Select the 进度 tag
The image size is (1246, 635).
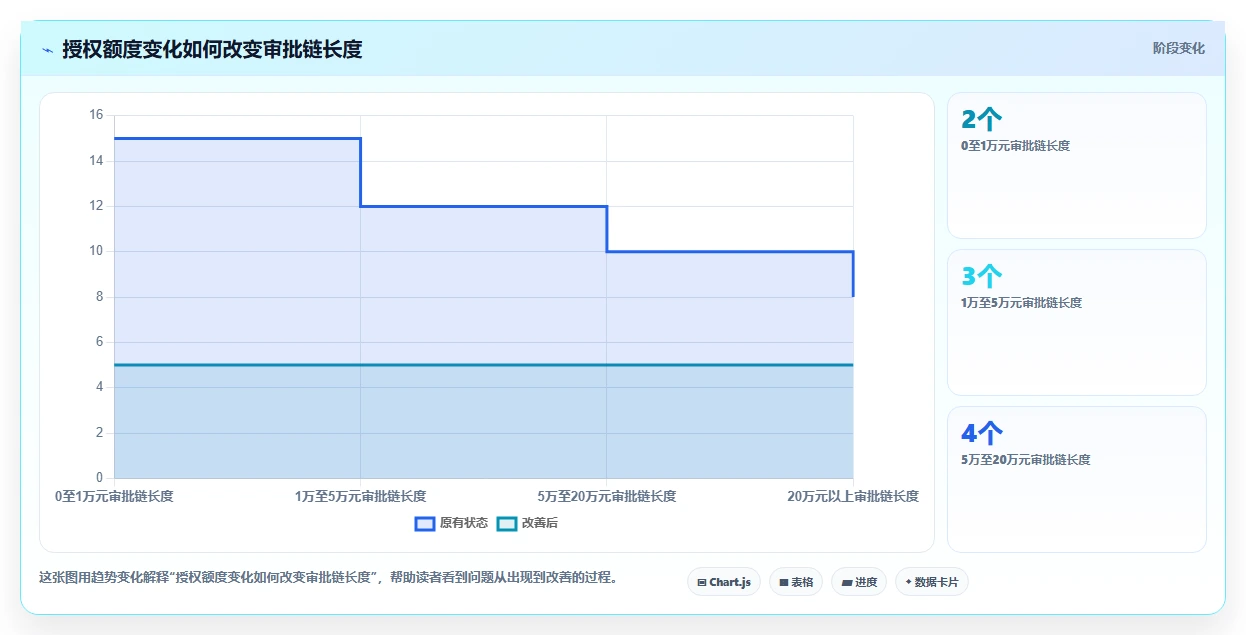click(x=859, y=582)
